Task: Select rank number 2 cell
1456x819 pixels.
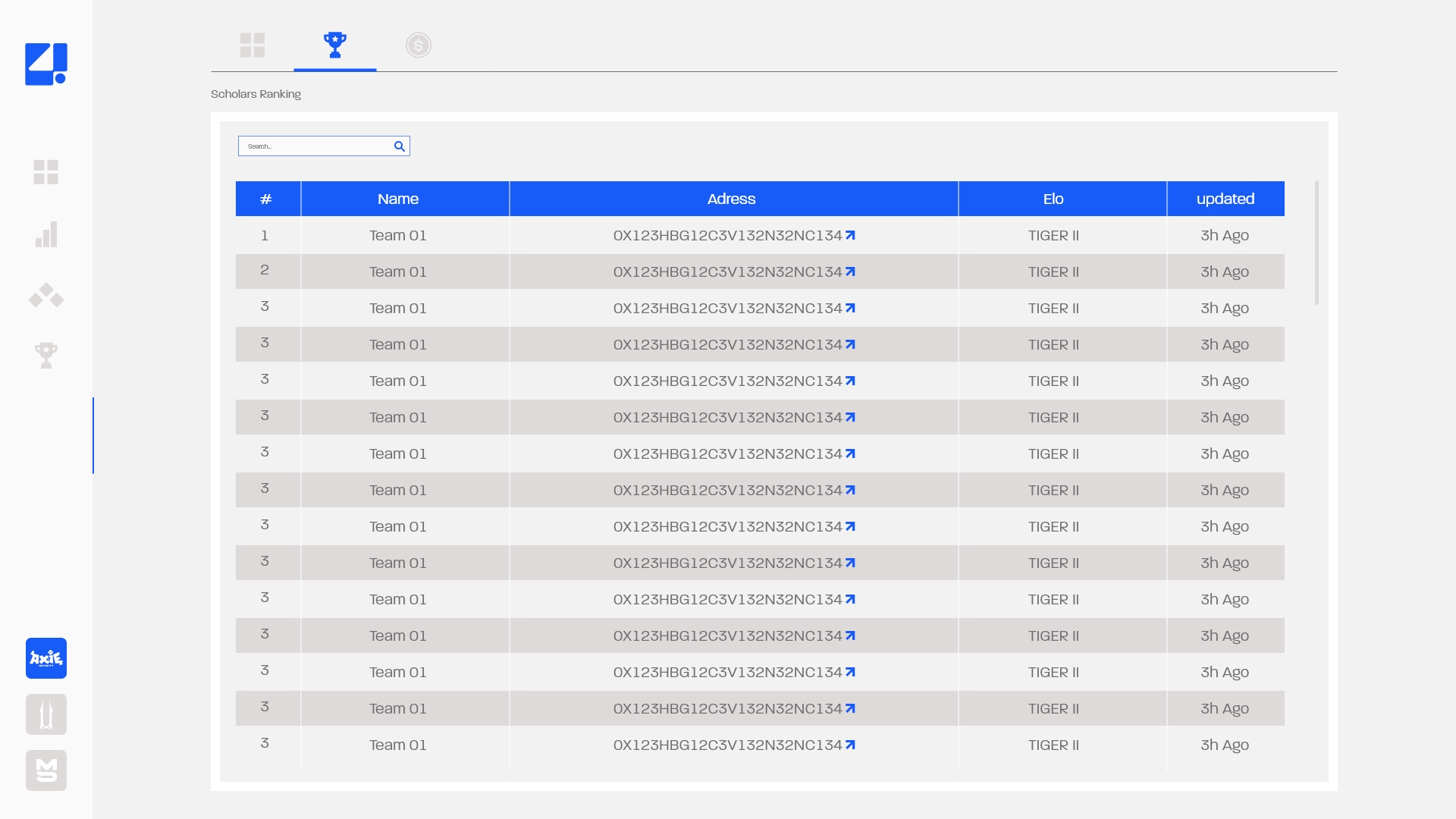Action: click(265, 270)
